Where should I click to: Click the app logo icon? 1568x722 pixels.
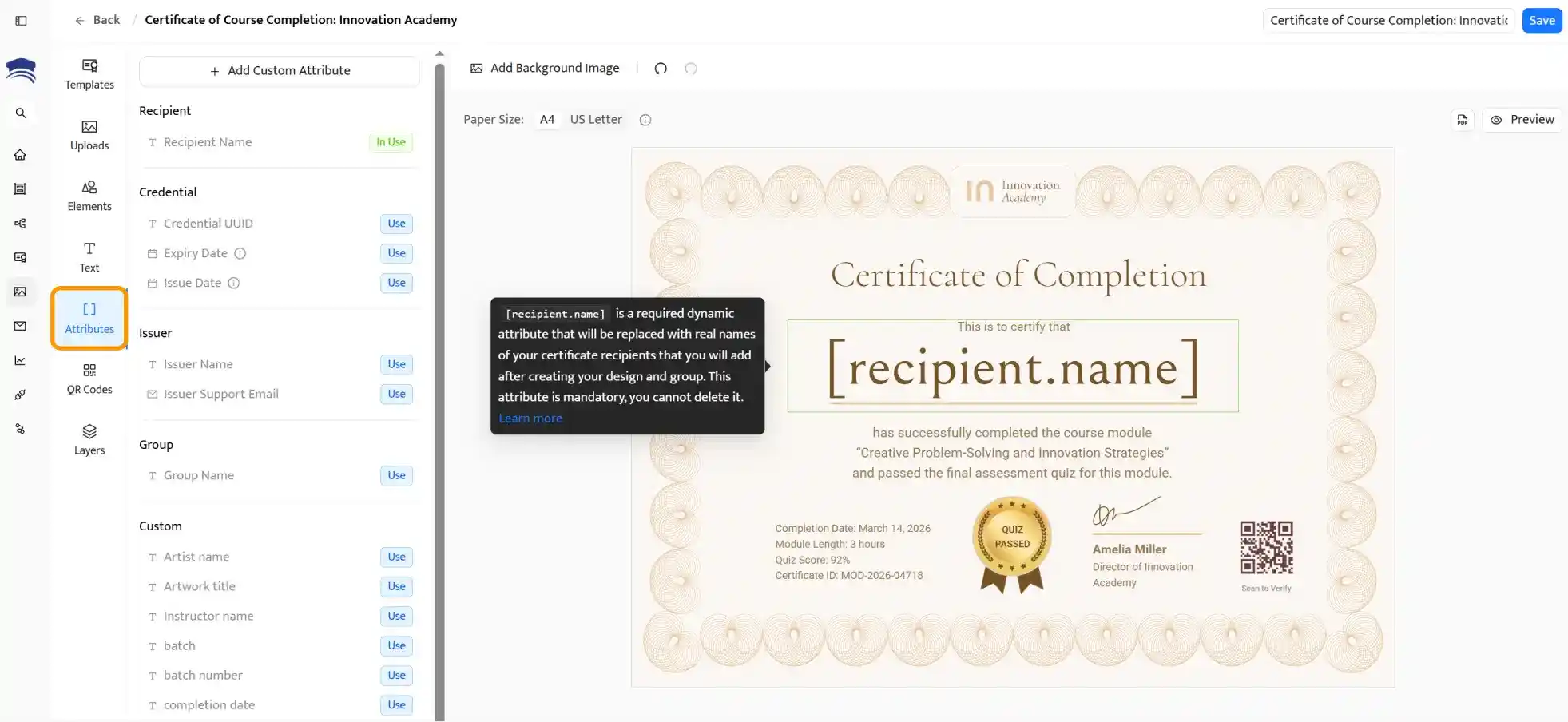[21, 70]
